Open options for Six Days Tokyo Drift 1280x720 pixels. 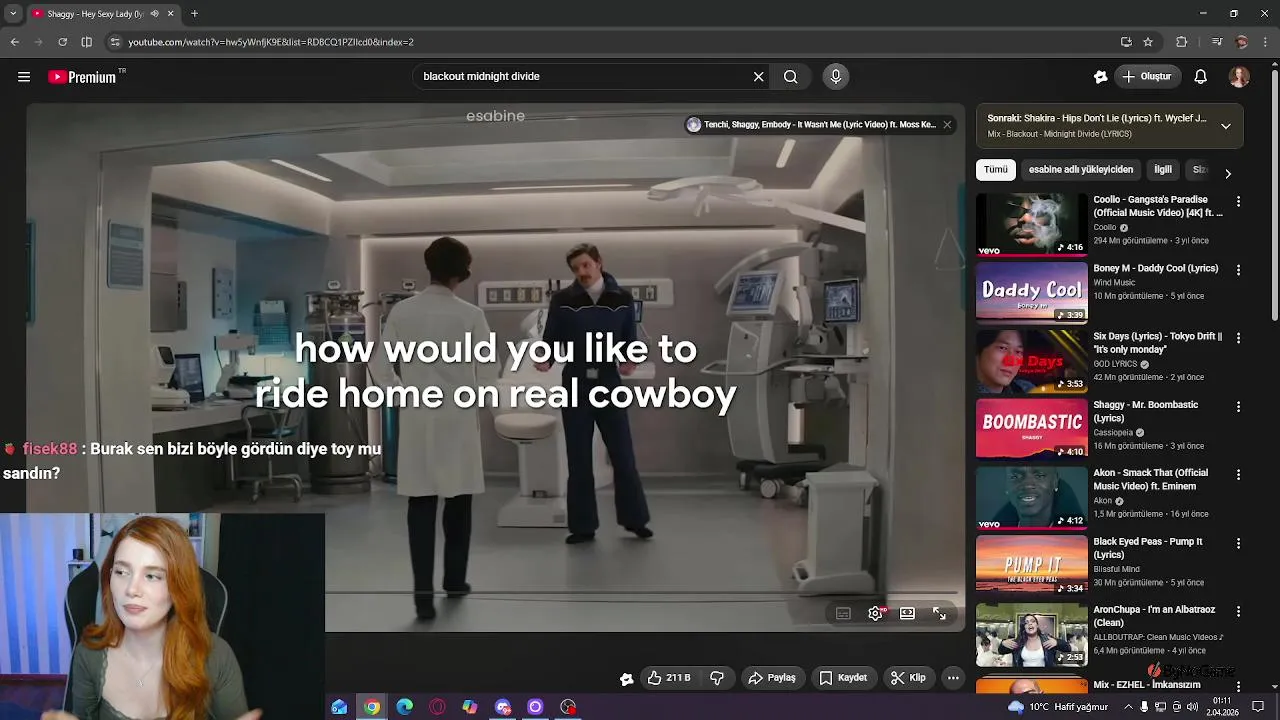(1238, 338)
